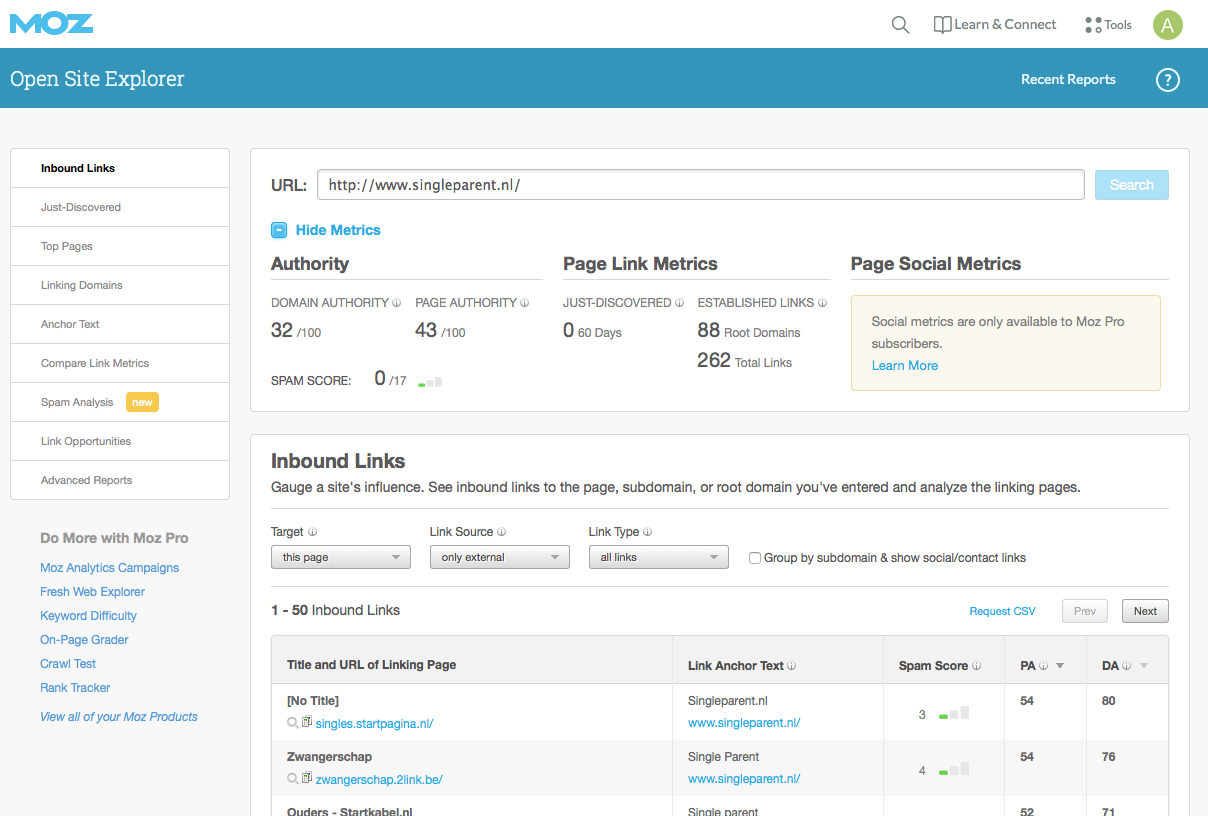Screen dimensions: 1208x816
Task: Open Advanced Reports in sidebar
Action: coord(120,480)
